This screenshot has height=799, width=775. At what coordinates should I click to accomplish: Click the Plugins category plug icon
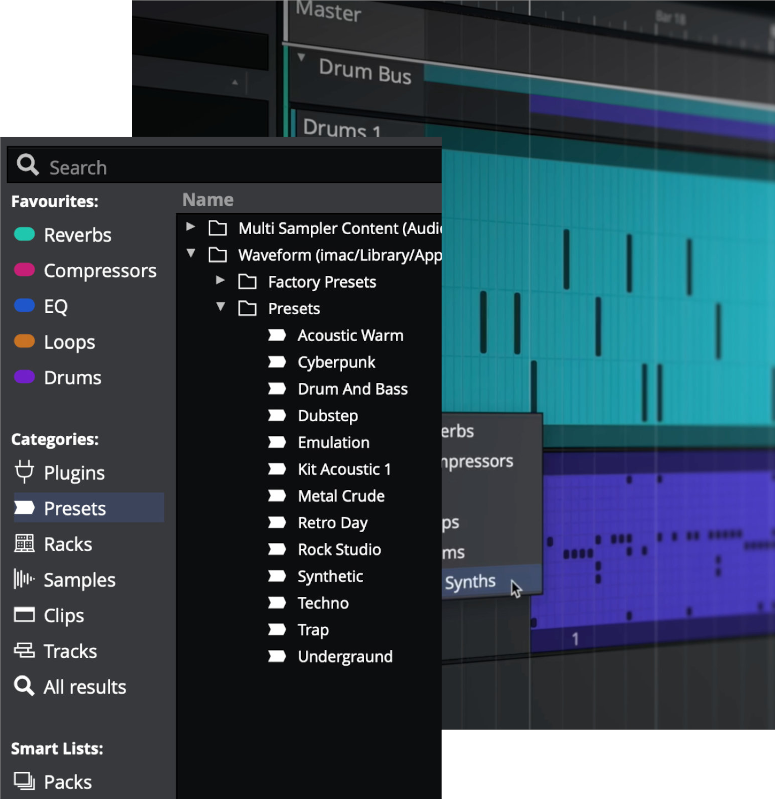[24, 473]
